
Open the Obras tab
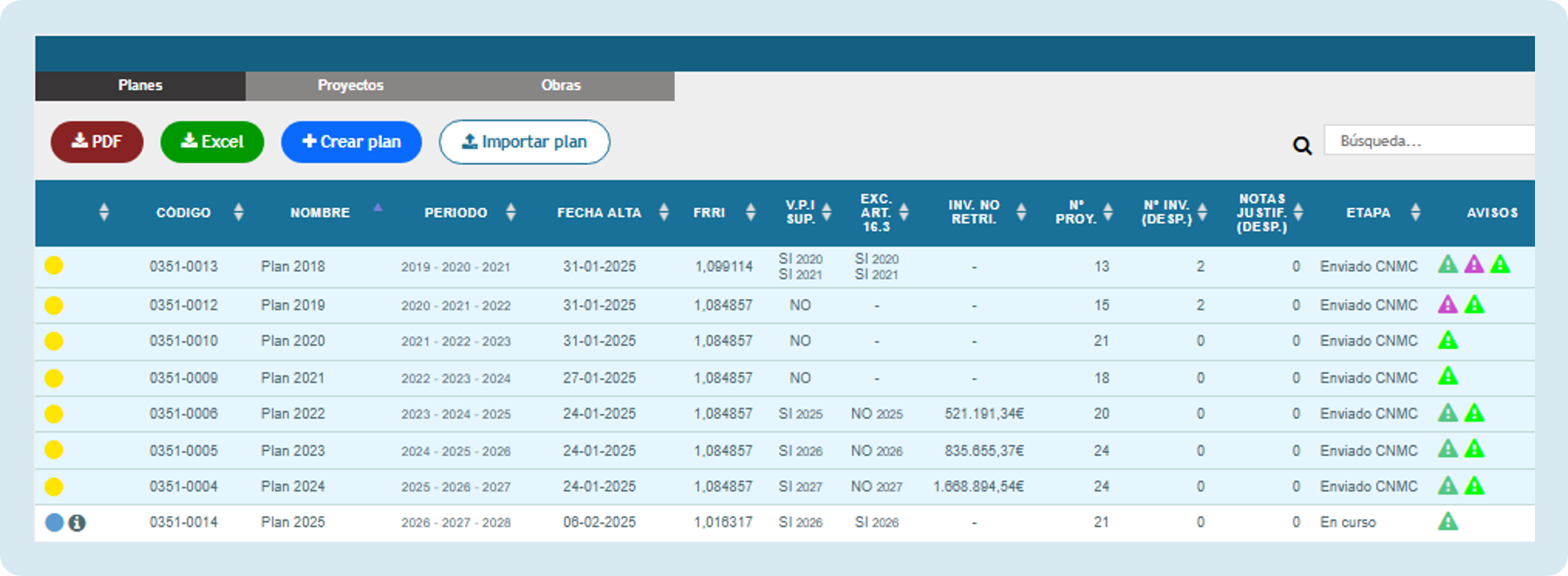tap(561, 85)
